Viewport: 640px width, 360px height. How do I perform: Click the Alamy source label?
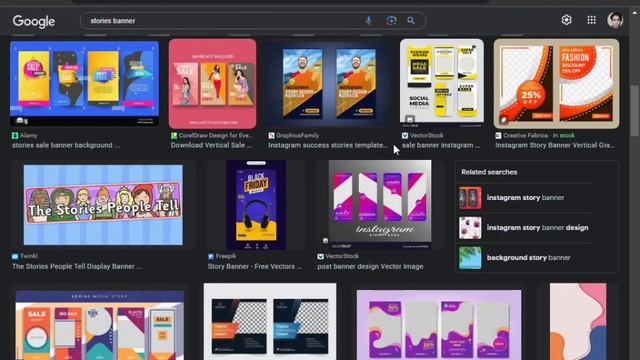28,135
